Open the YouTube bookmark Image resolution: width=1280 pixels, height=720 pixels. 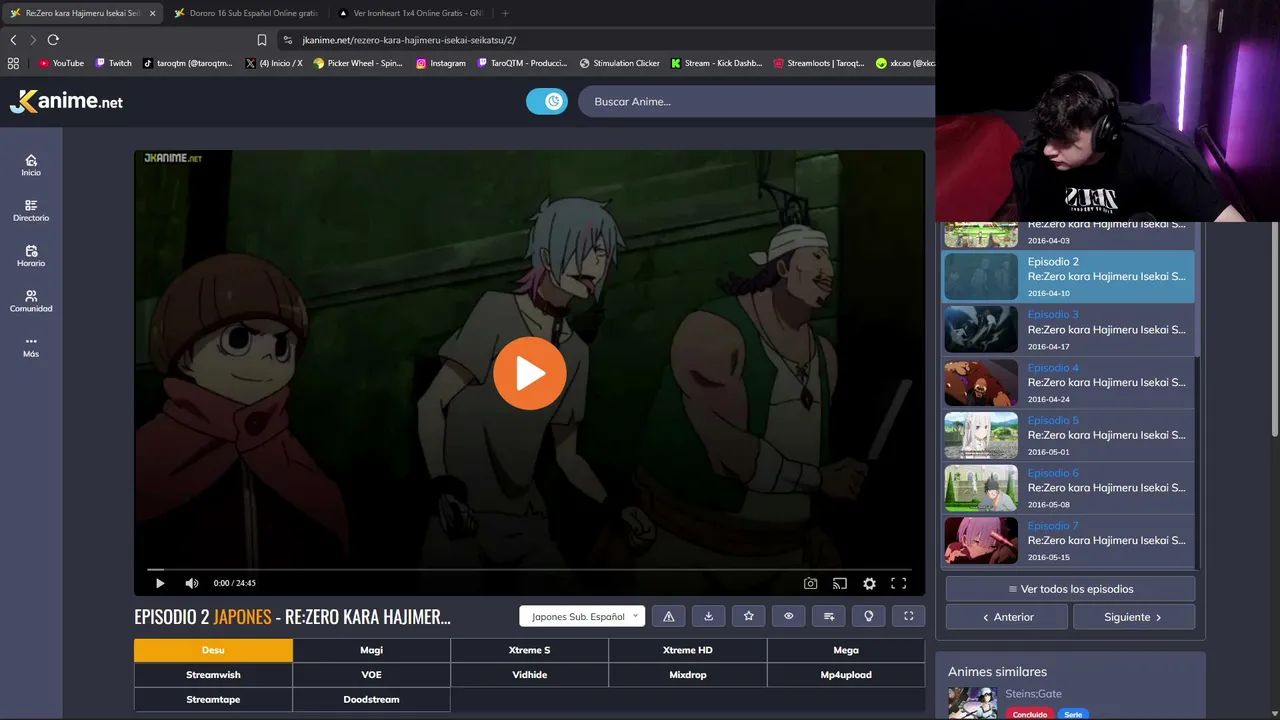click(x=61, y=63)
